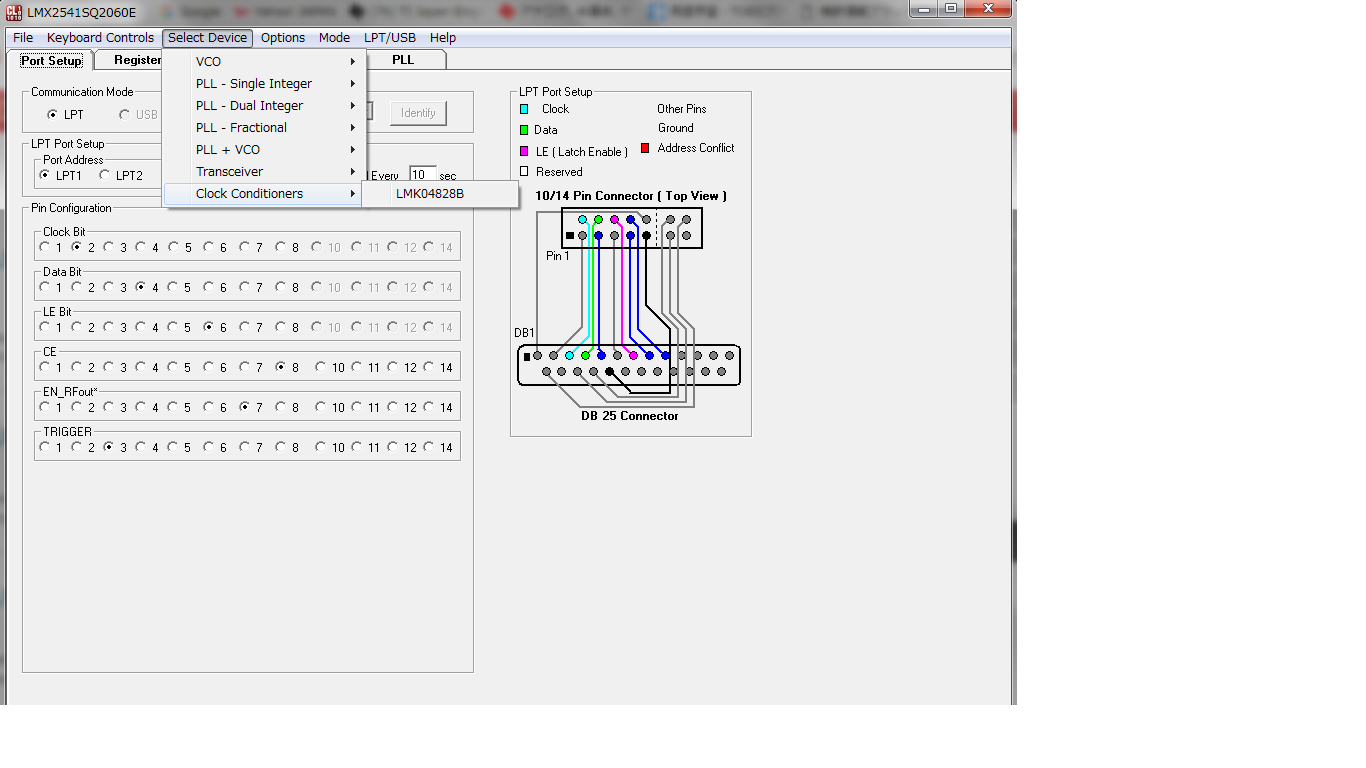Screen dimensions: 1366x768
Task: Set Data Bit to pin 4
Action: pos(141,287)
